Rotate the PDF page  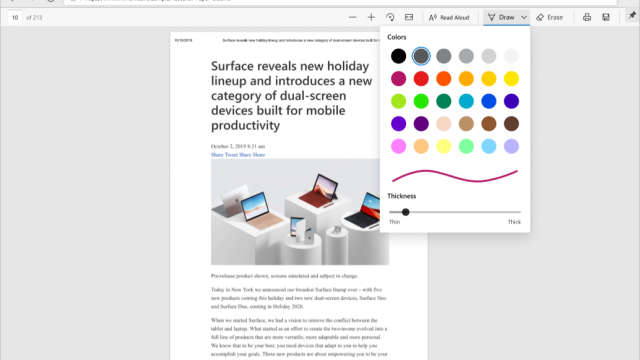coord(390,18)
